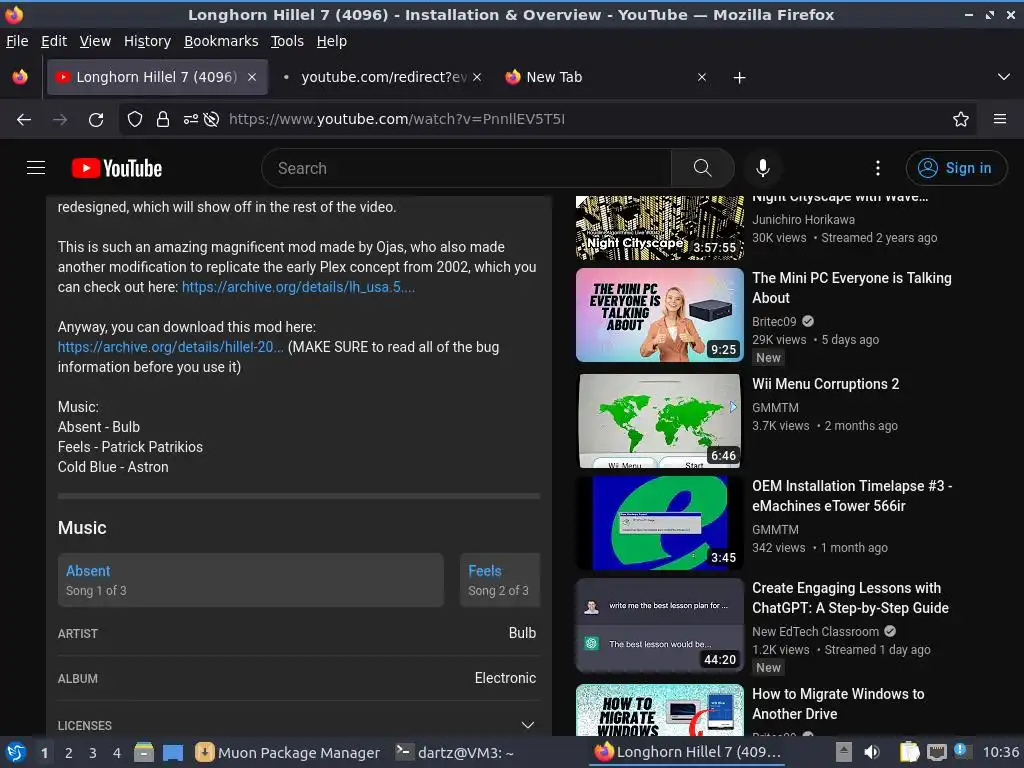Visit New EdTech Classroom channel
The image size is (1024, 768).
click(816, 632)
